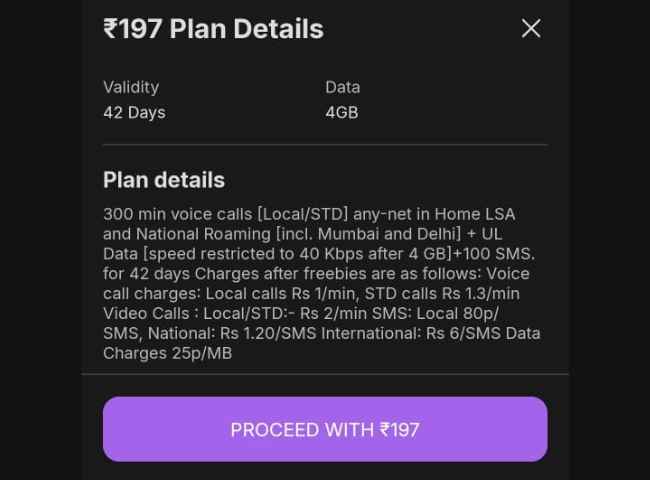Dismiss dialog via dimmed area left of panel
The image size is (650, 480).
pyautogui.click(x=41, y=240)
